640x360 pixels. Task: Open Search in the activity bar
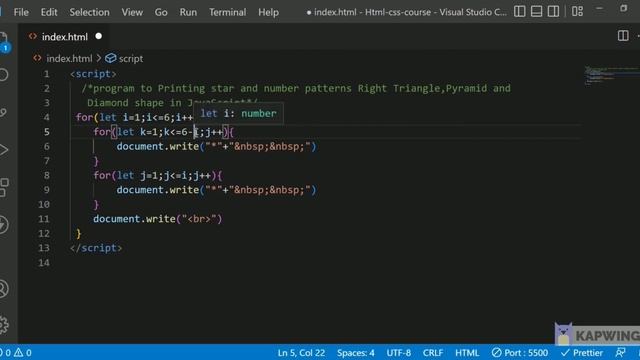point(4,75)
